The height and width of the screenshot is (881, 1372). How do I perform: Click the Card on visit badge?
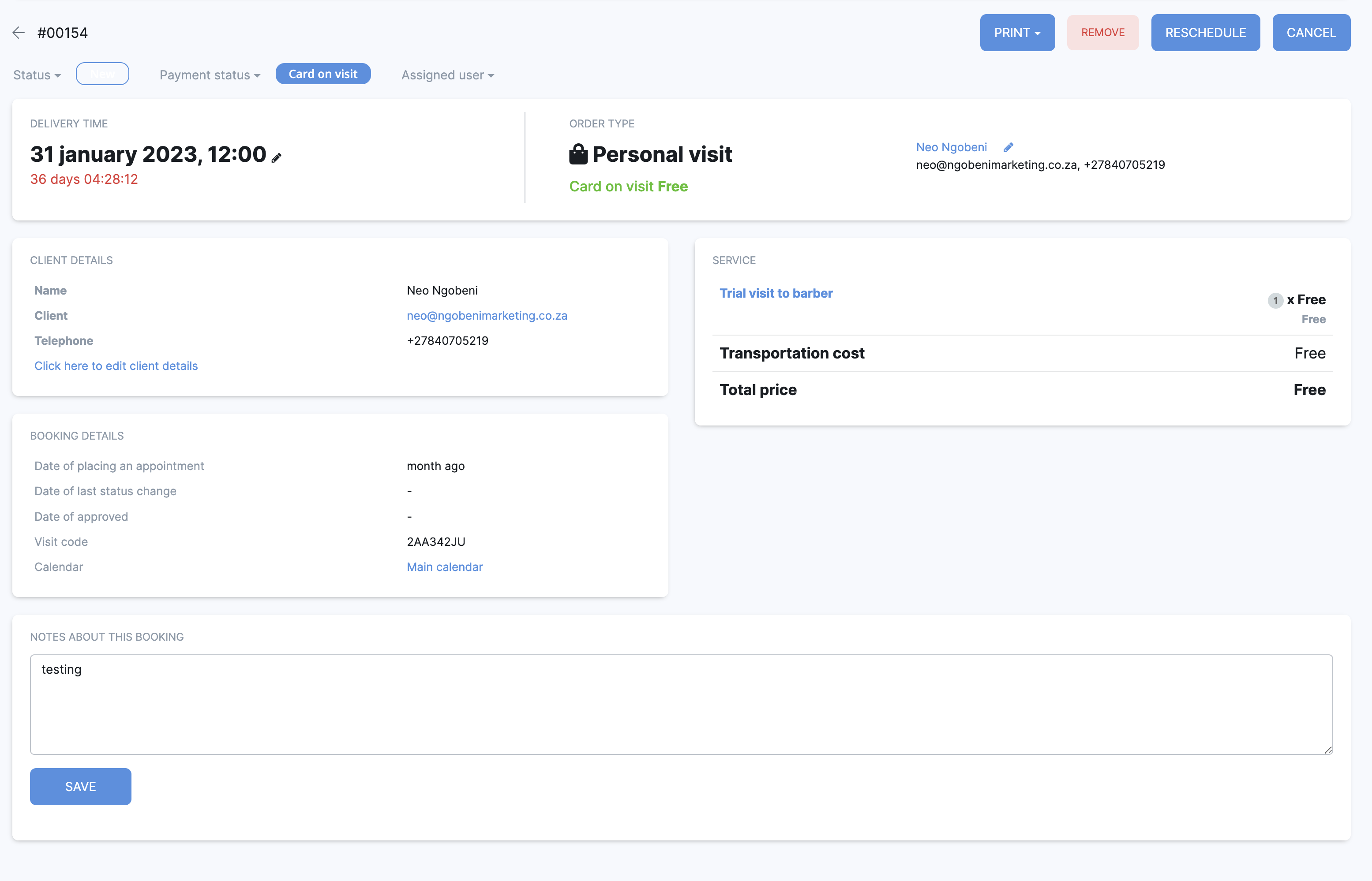point(323,74)
